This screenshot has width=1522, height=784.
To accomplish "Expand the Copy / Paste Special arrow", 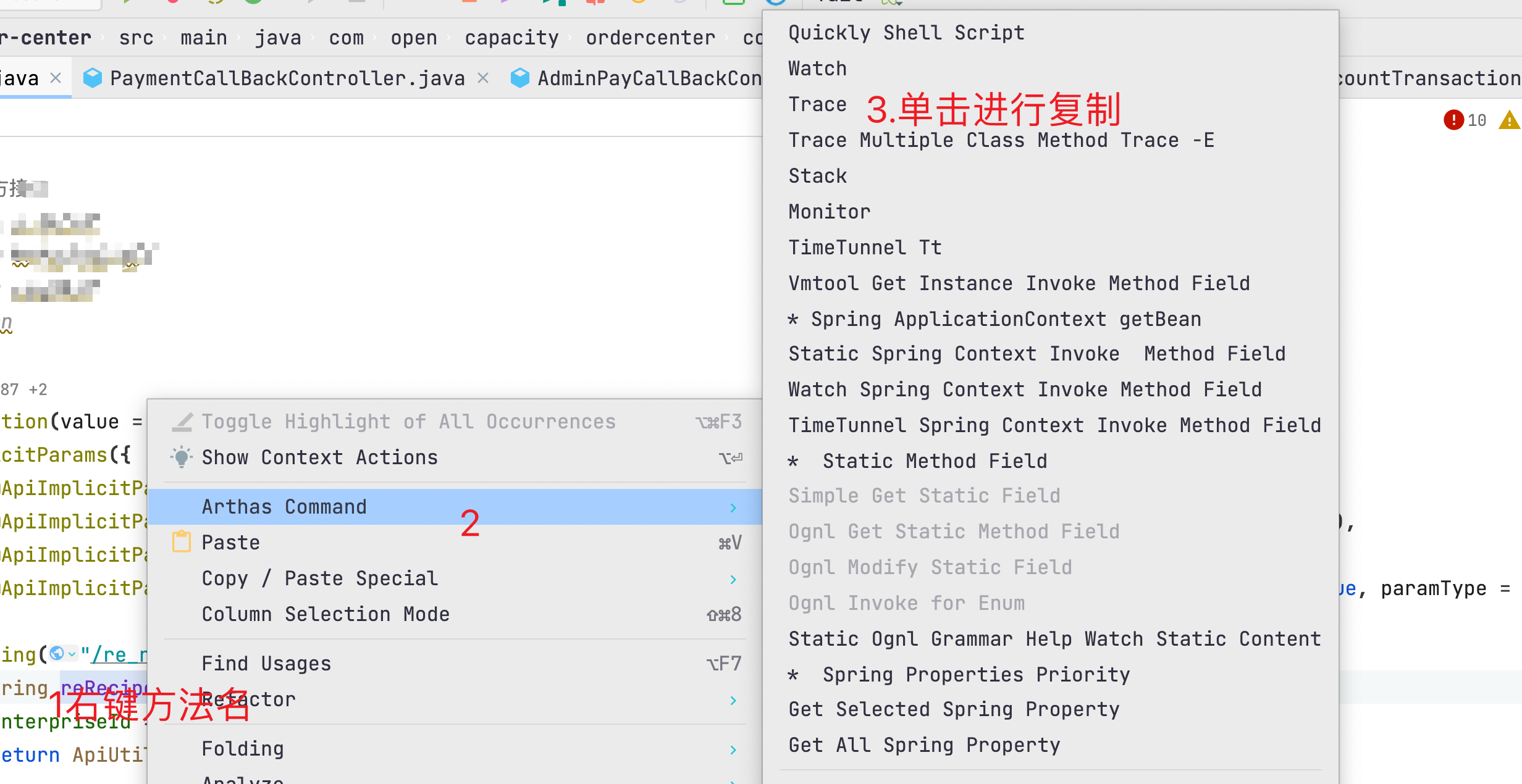I will tap(733, 580).
